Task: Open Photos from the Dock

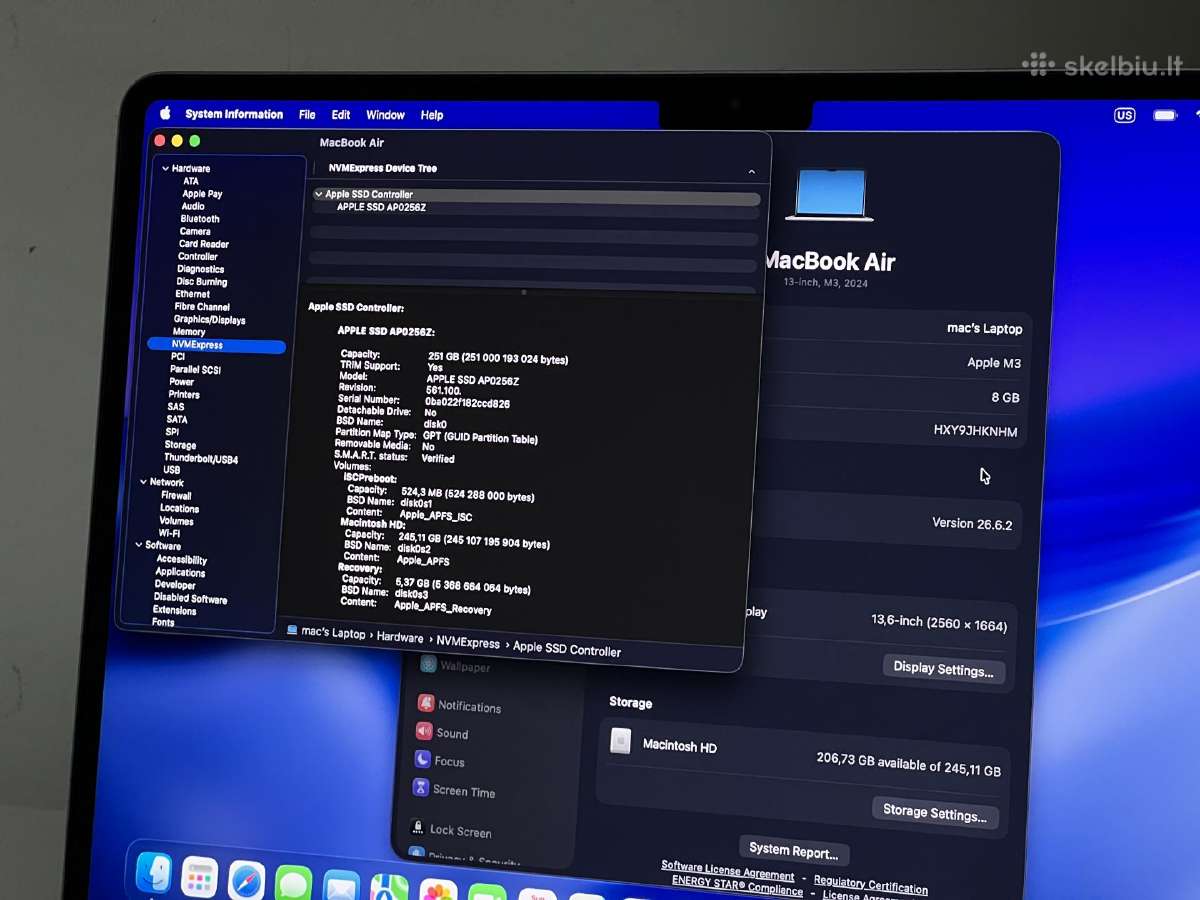Action: [438, 890]
